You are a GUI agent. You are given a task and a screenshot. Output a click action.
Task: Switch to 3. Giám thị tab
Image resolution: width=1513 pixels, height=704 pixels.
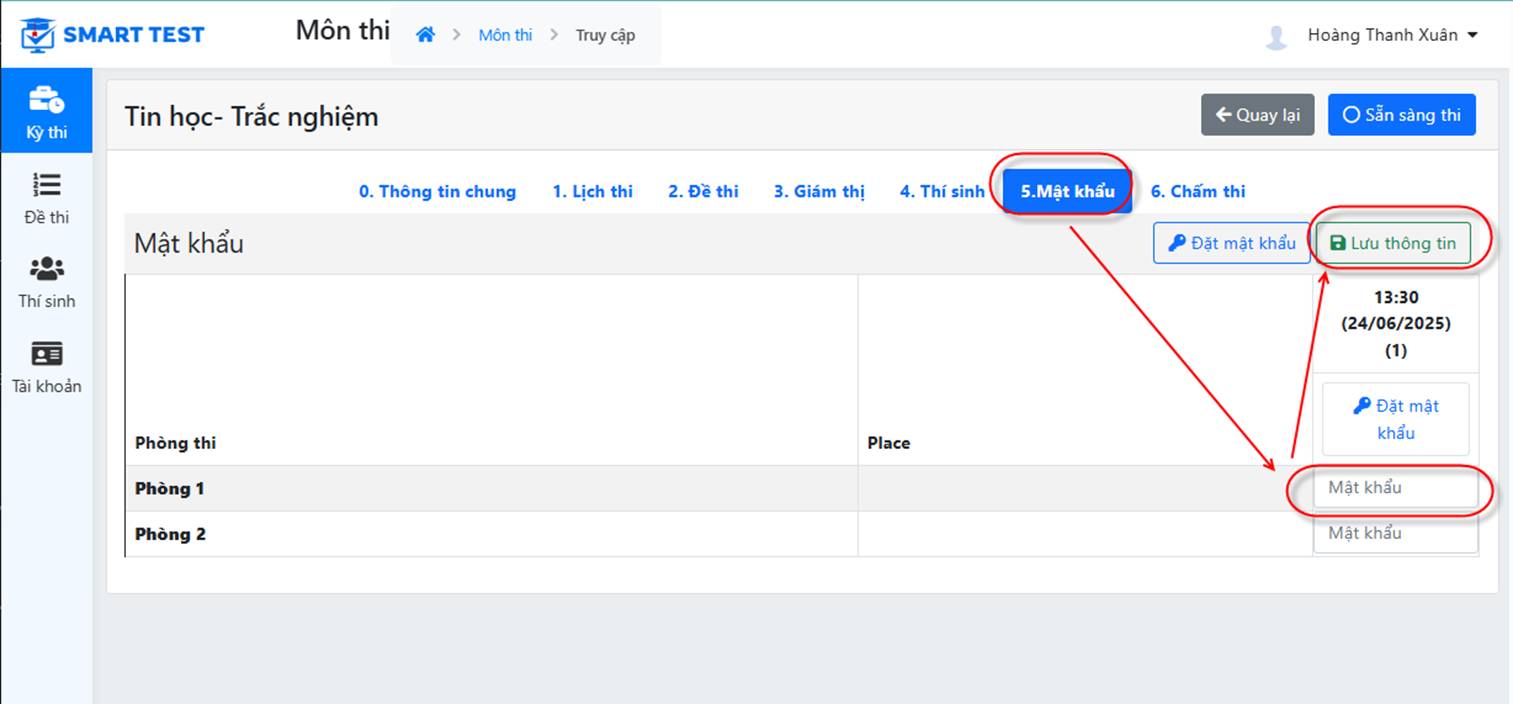819,191
